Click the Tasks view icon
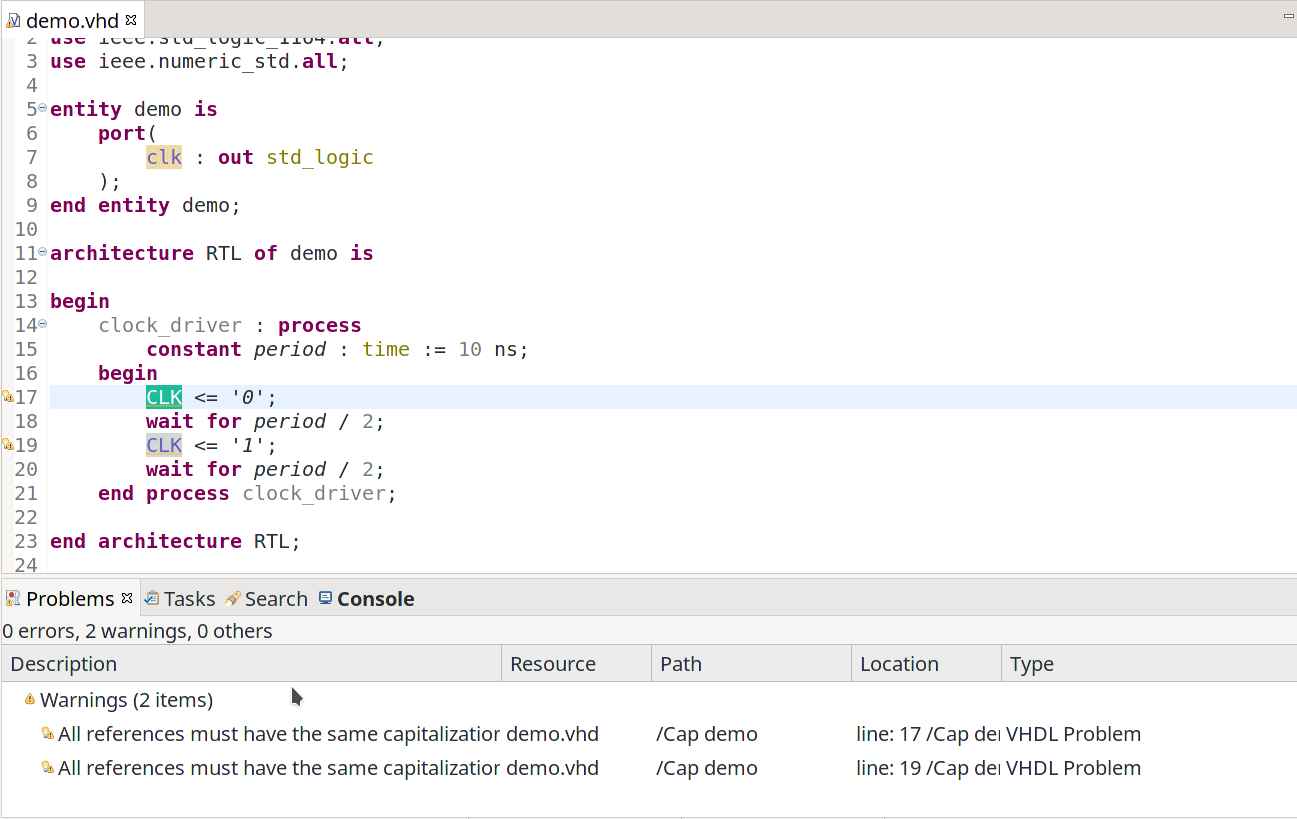The height and width of the screenshot is (819, 1297). [x=152, y=598]
